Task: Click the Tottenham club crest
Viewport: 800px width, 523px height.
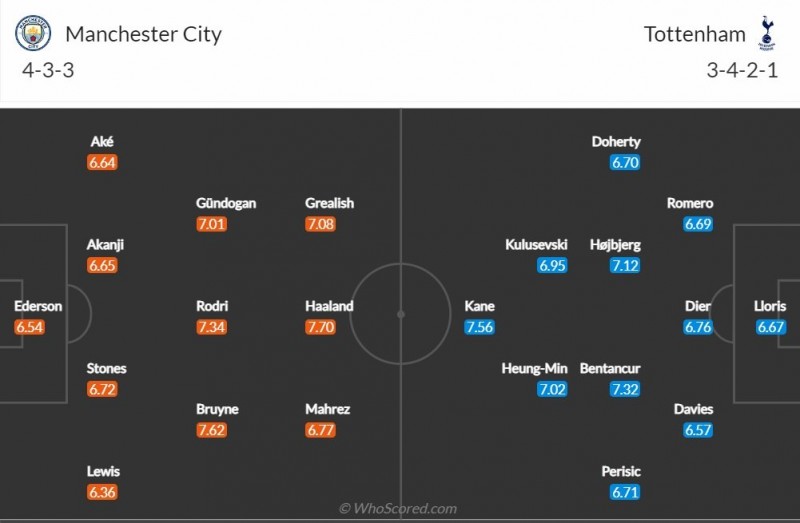Action: pyautogui.click(x=767, y=34)
